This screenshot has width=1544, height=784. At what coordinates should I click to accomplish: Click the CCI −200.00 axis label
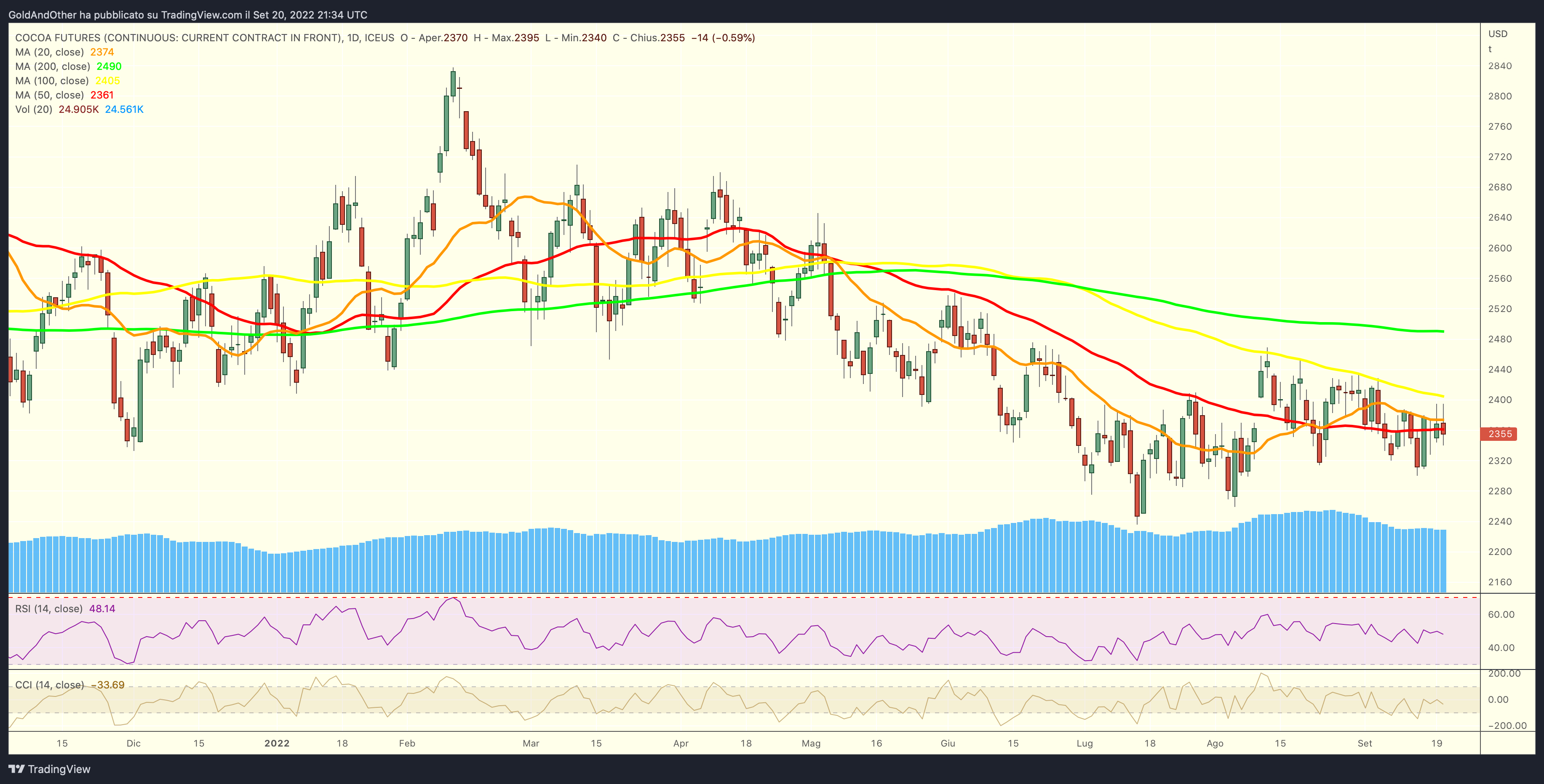point(1507,726)
